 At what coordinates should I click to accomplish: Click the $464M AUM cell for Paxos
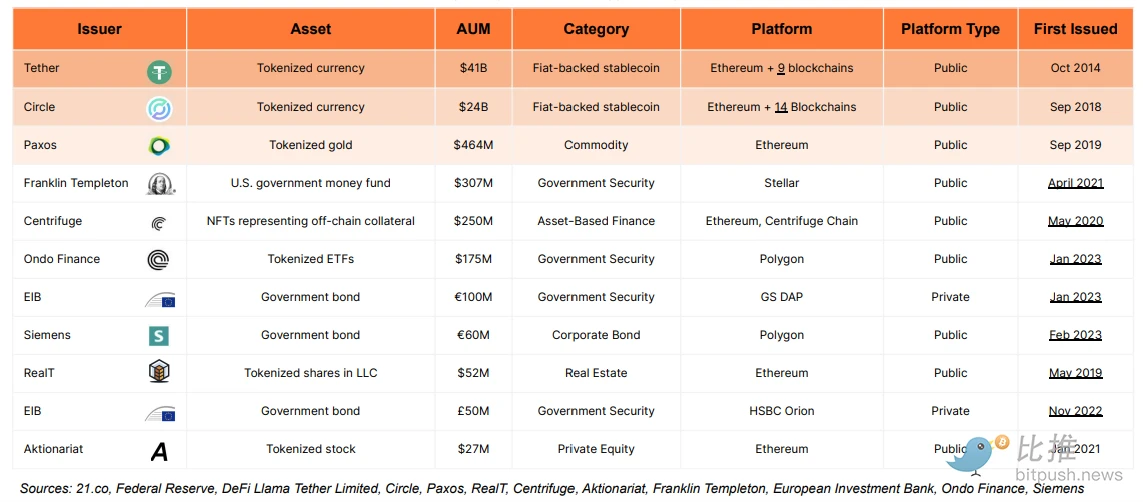474,145
